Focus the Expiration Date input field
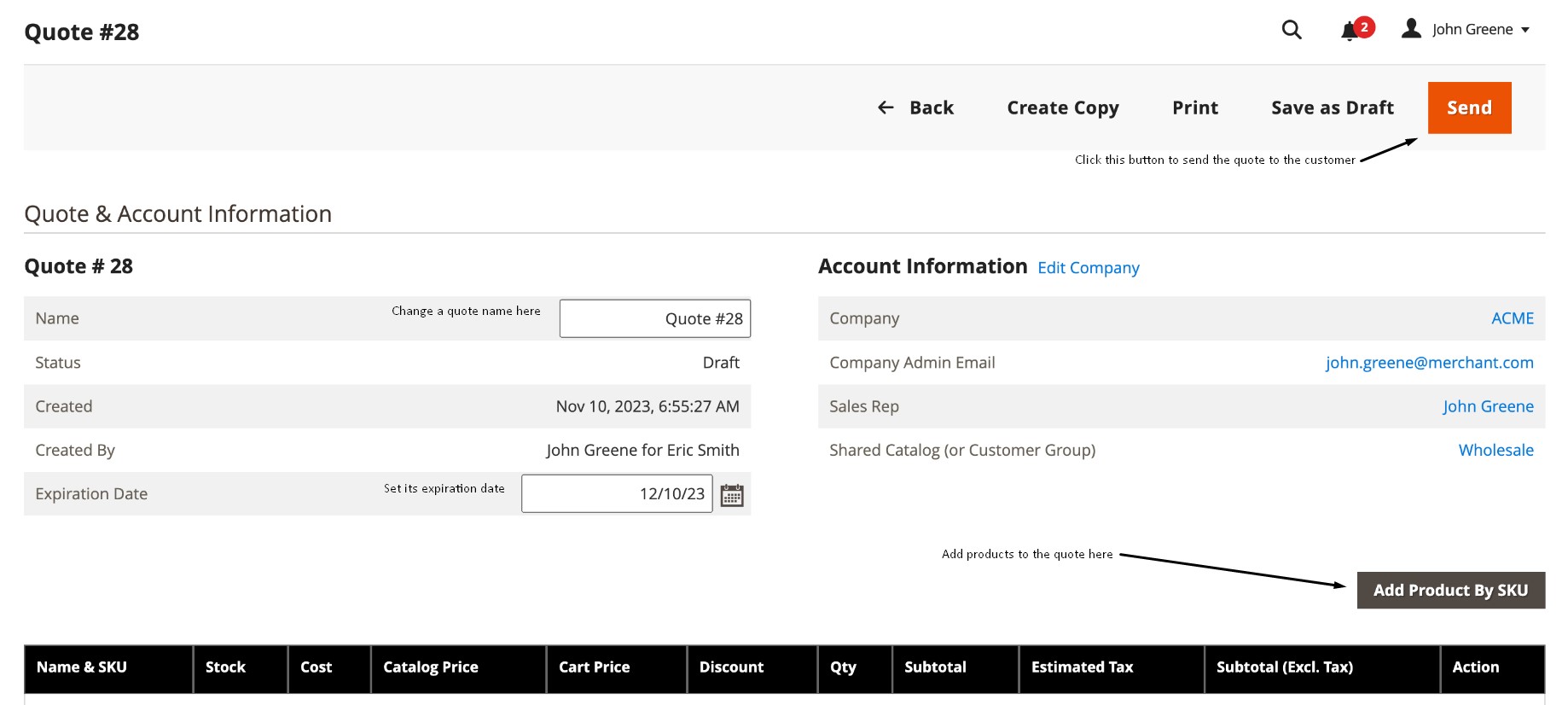Image resolution: width=1568 pixels, height=705 pixels. click(x=617, y=493)
